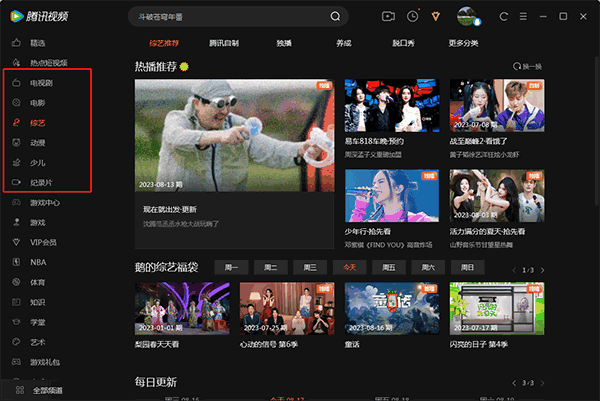Image resolution: width=600 pixels, height=401 pixels.
Task: Click 现在就出发·更新 title link
Action: [x=170, y=210]
